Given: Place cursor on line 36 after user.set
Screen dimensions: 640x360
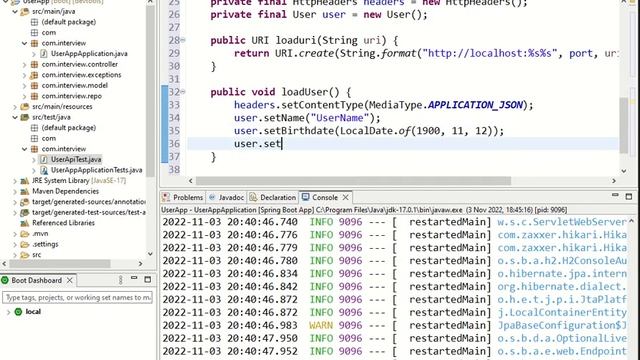Looking at the screenshot, I should [282, 144].
